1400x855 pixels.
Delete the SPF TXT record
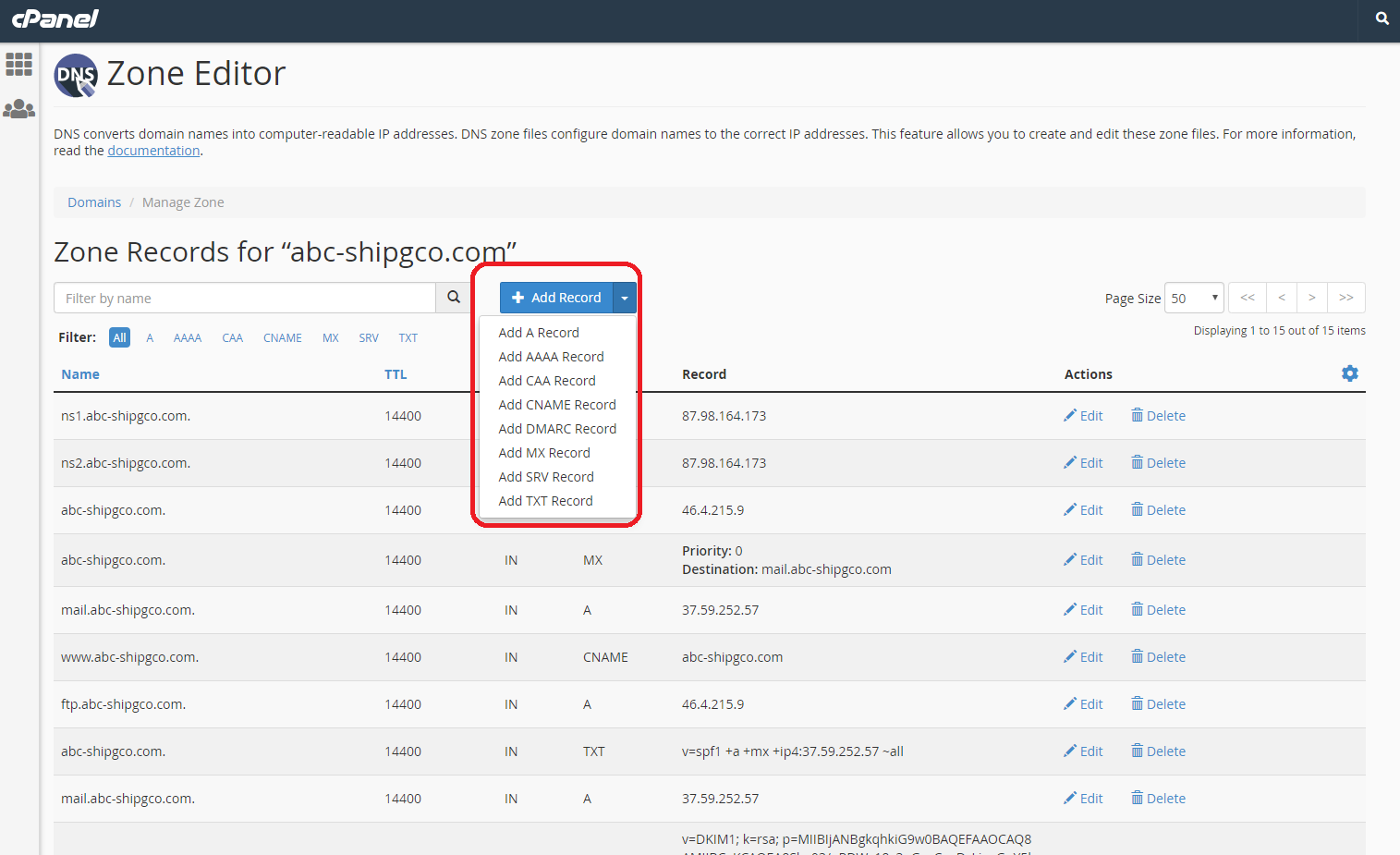[1158, 751]
